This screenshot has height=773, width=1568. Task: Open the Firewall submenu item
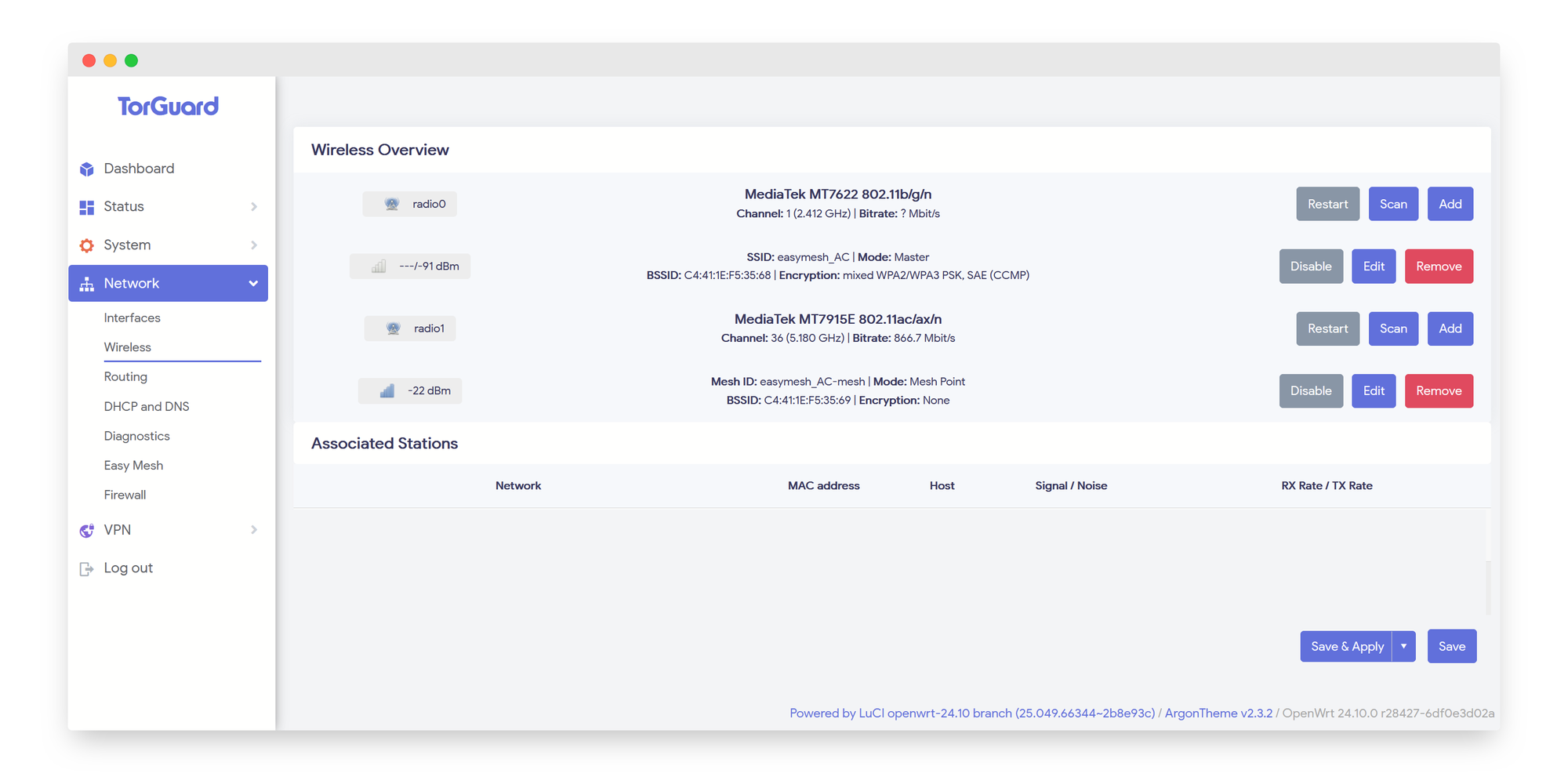(125, 495)
